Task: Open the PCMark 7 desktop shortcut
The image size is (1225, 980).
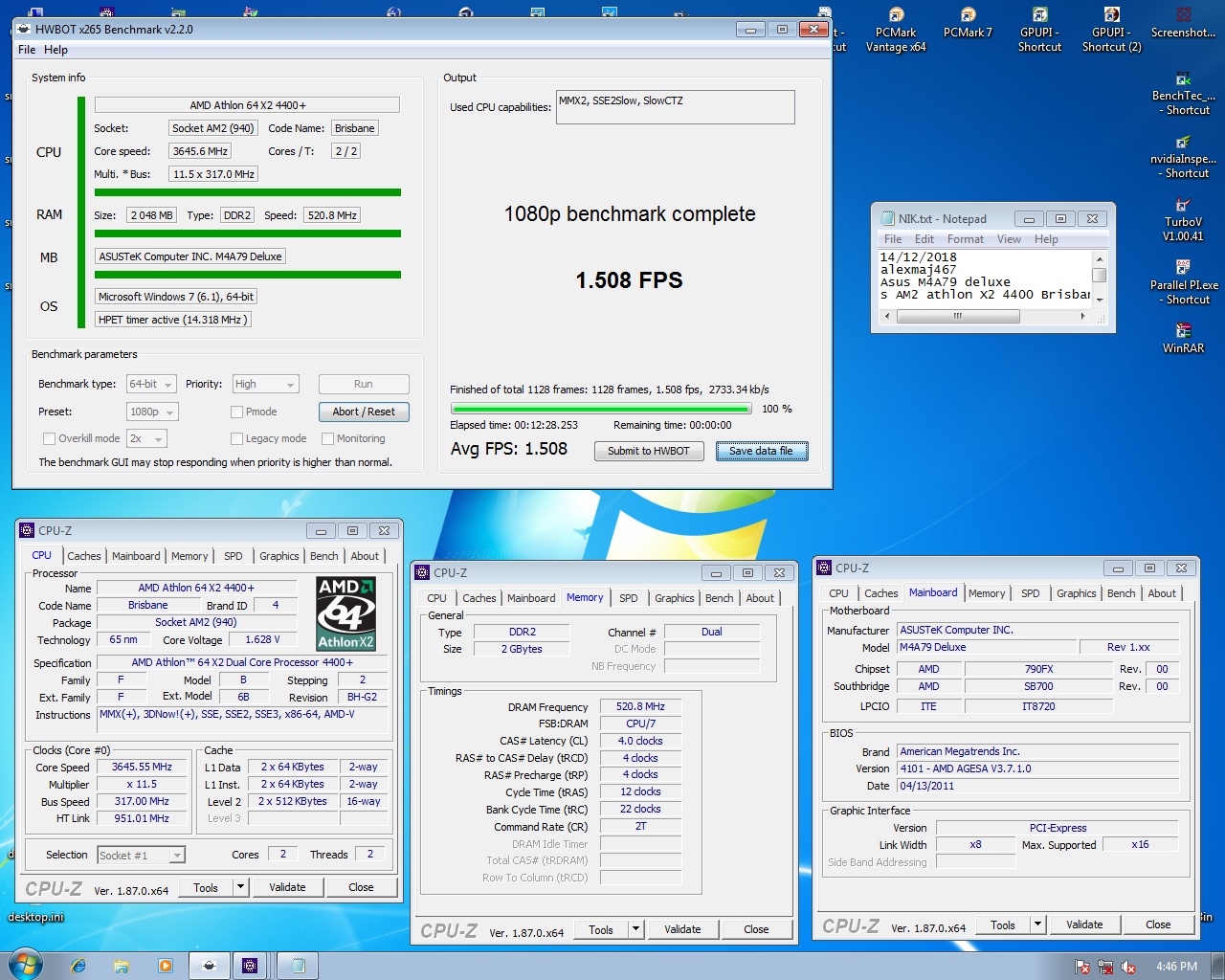Action: tap(968, 24)
